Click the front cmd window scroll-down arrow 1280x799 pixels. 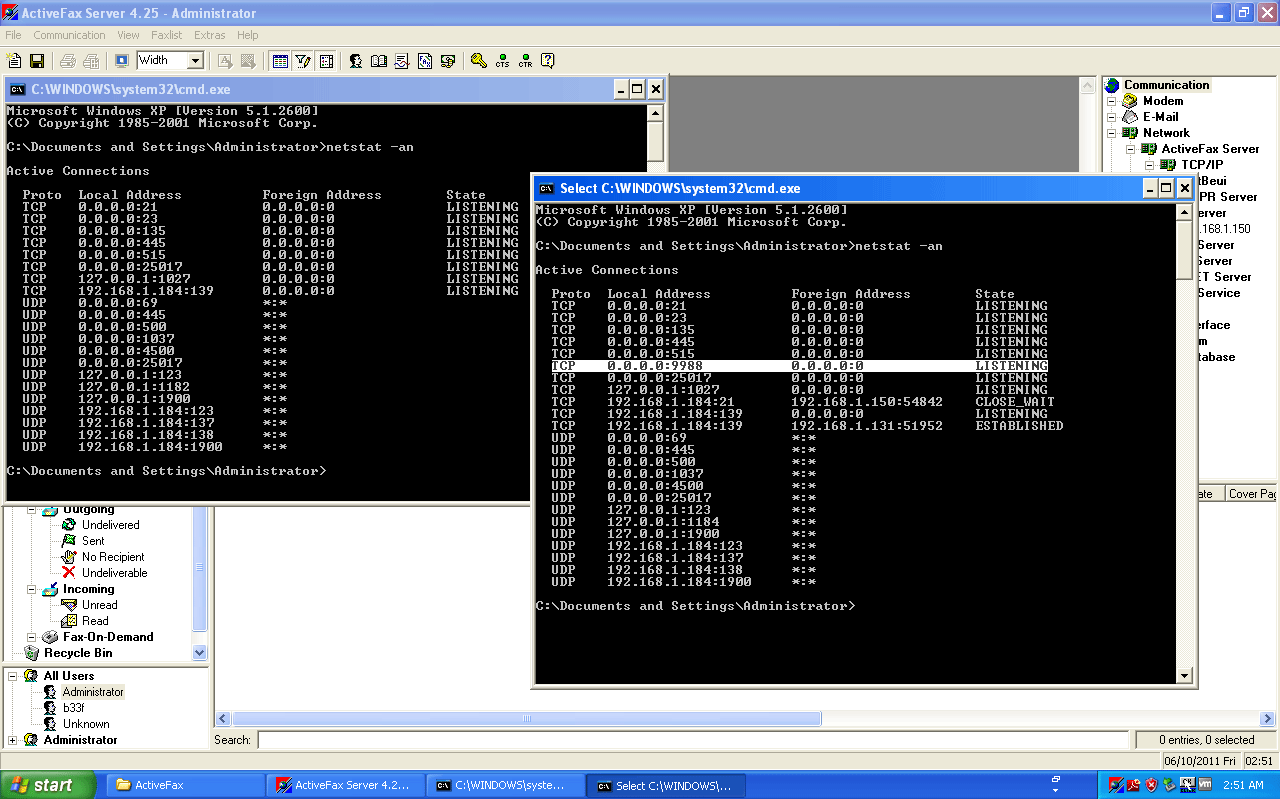point(1185,676)
